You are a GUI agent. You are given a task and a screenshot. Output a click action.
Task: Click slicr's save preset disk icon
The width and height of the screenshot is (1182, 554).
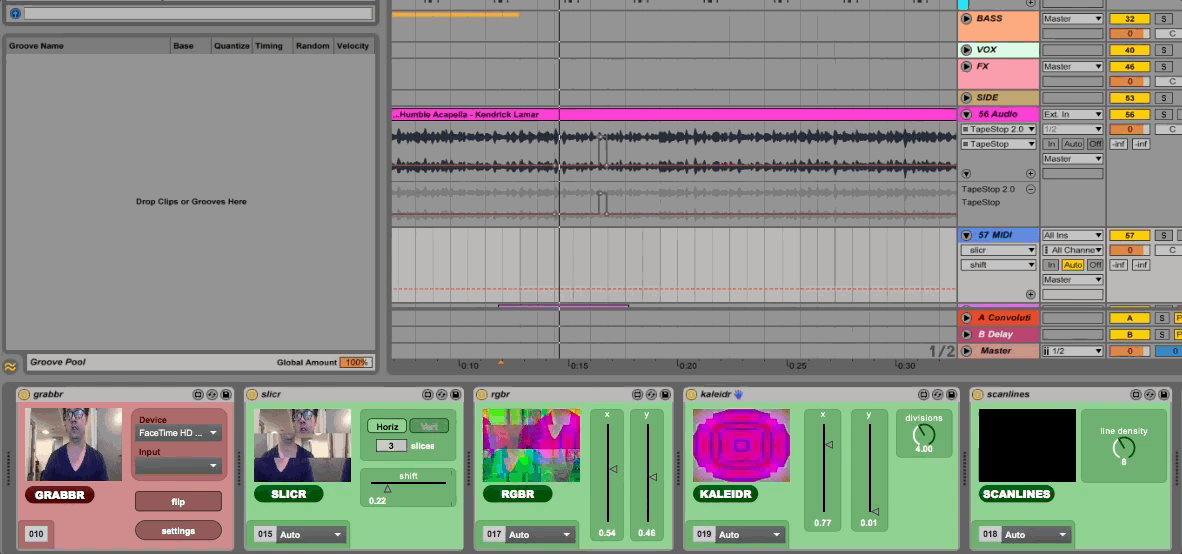455,394
